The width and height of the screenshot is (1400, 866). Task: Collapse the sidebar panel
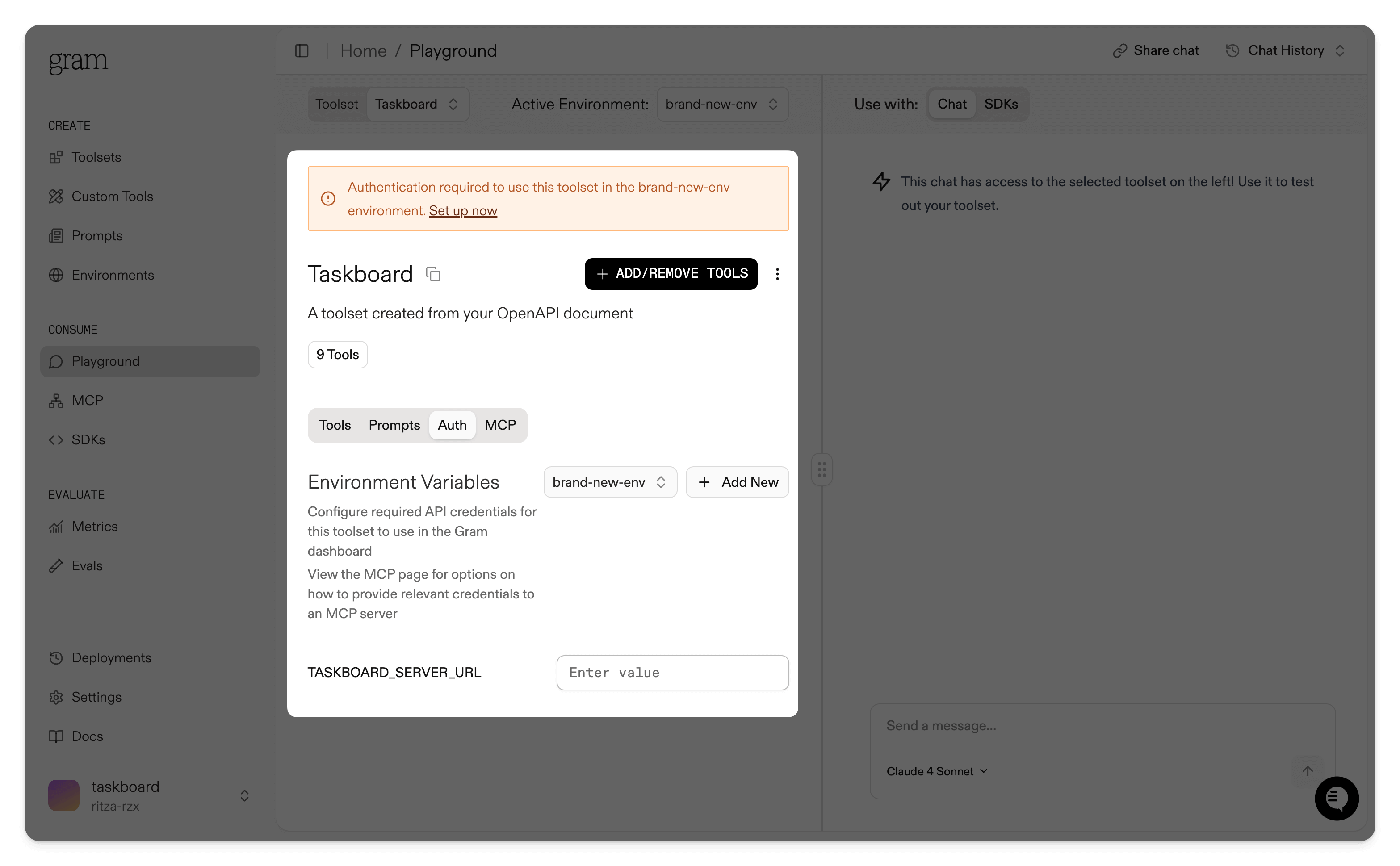click(302, 50)
